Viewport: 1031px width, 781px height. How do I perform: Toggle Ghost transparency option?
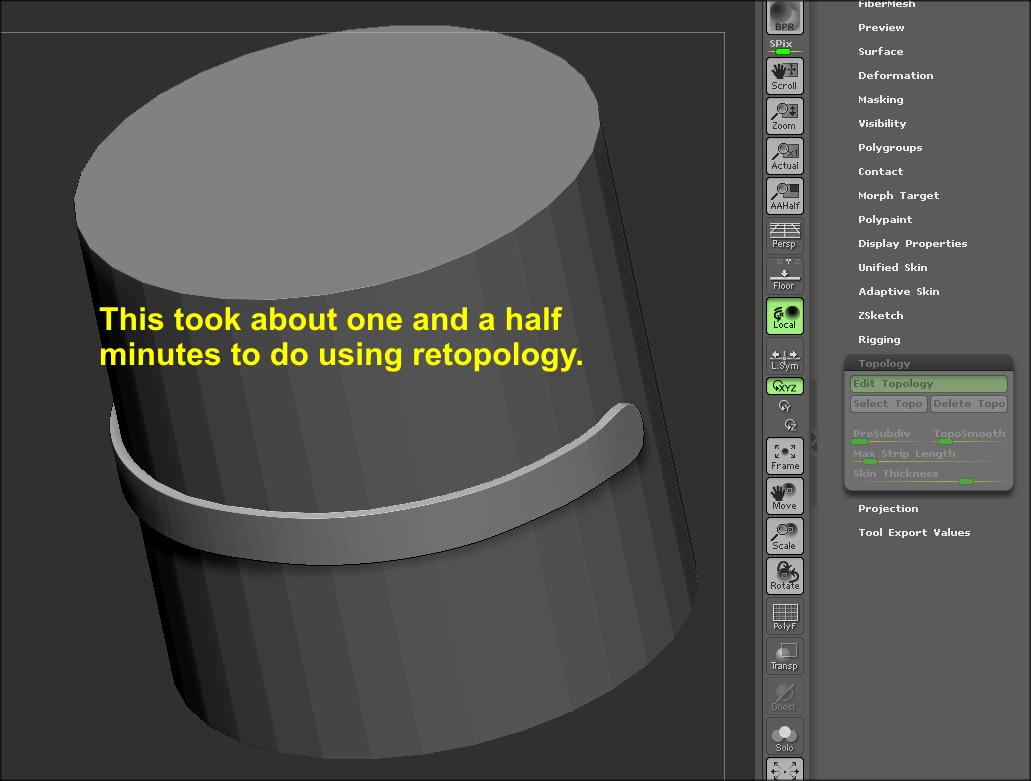coord(784,697)
